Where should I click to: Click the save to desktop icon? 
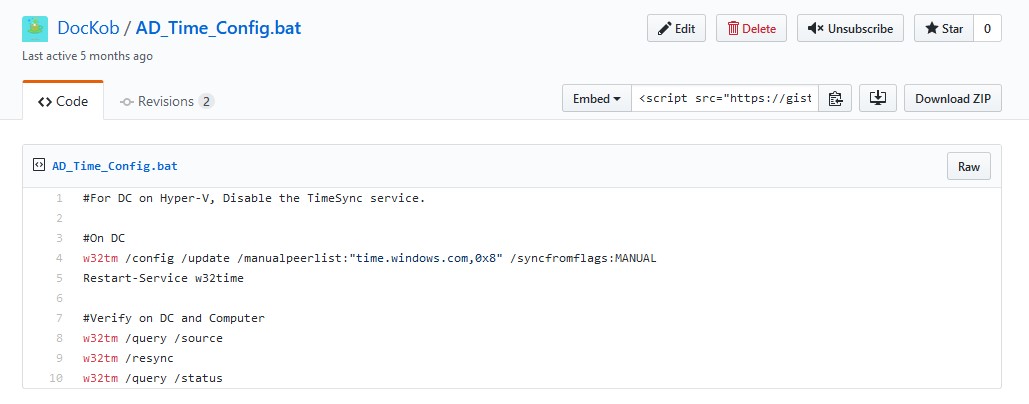click(878, 99)
